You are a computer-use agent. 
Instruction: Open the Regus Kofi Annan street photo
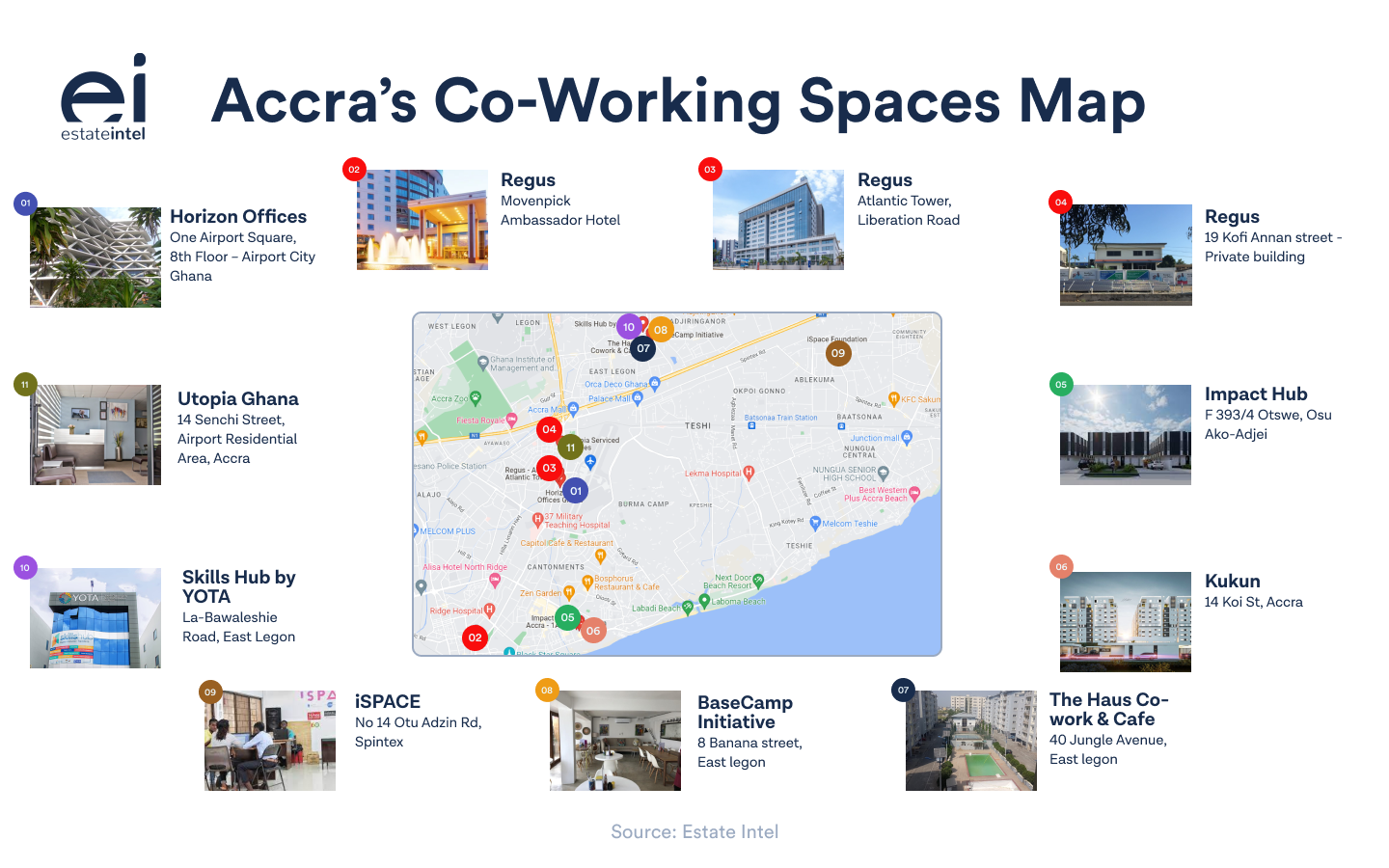point(1126,255)
